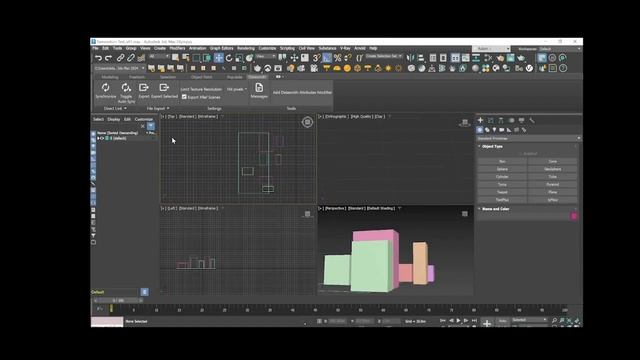Click the Perspective viewport label
640x360 pixels.
point(336,209)
